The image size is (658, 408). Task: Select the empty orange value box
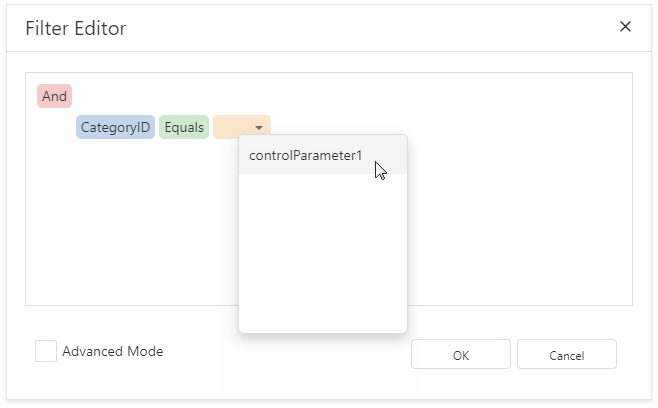(233, 127)
